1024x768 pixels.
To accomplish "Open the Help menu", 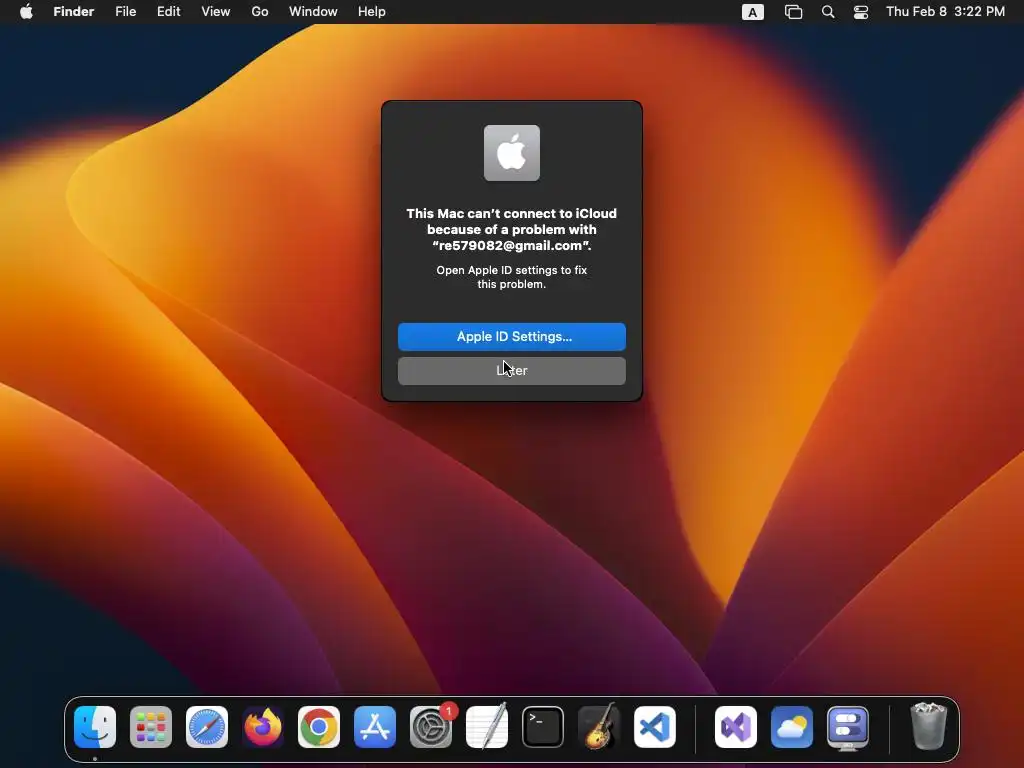I will click(372, 12).
